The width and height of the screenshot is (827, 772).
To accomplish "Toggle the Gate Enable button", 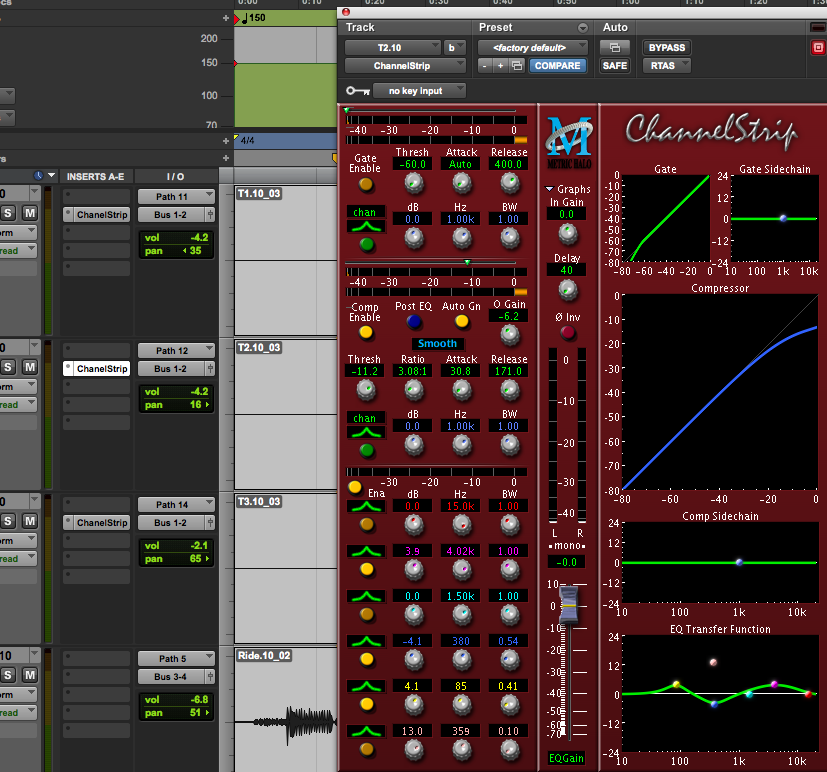I will 366,184.
